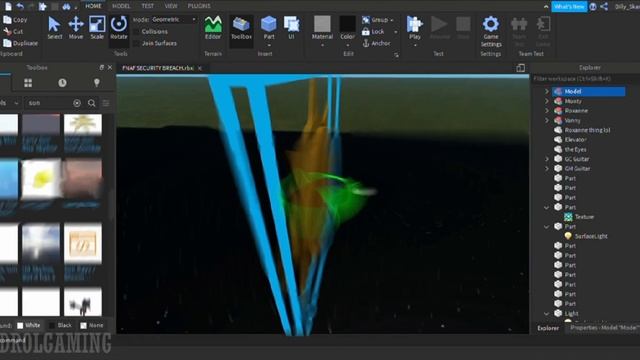Open Game Settings
The height and width of the screenshot is (360, 640).
pos(491,32)
